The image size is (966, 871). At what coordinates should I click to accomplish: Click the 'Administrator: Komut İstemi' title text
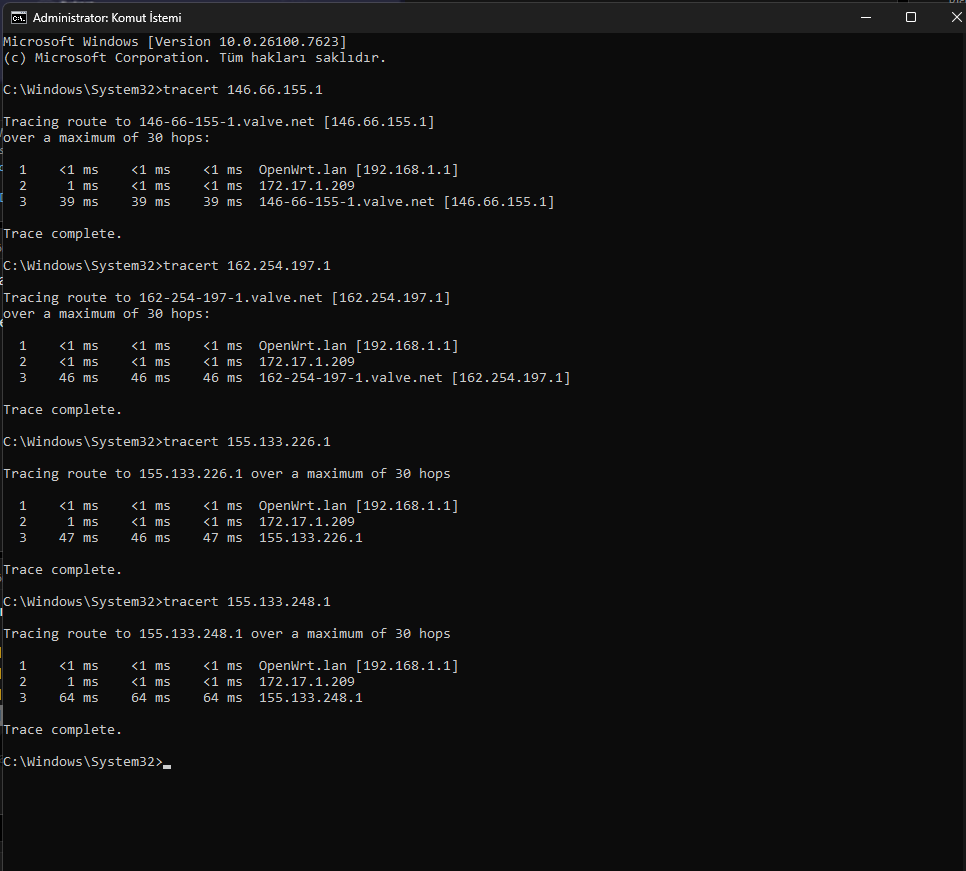[107, 18]
